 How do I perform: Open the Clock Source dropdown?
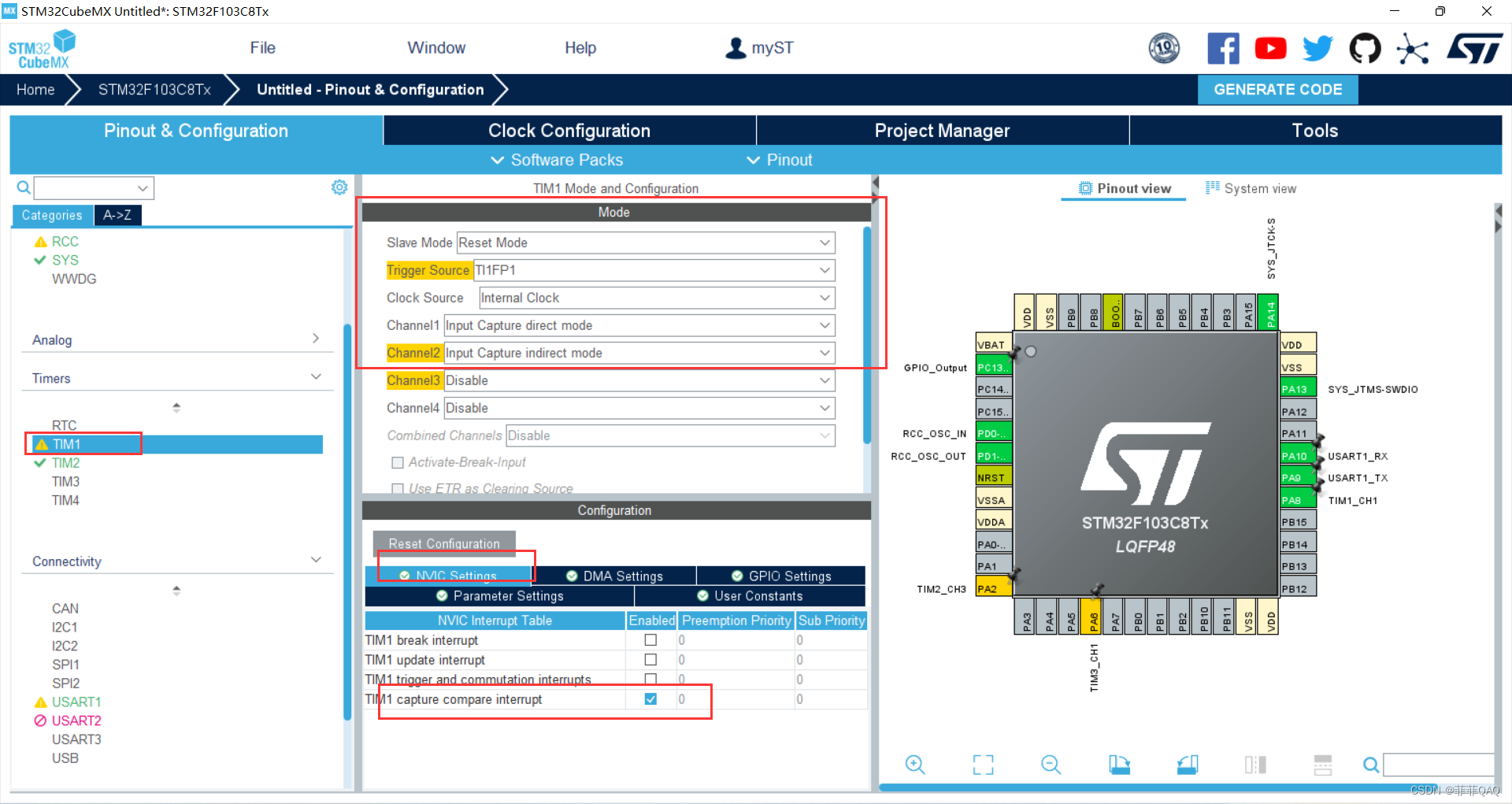(657, 298)
